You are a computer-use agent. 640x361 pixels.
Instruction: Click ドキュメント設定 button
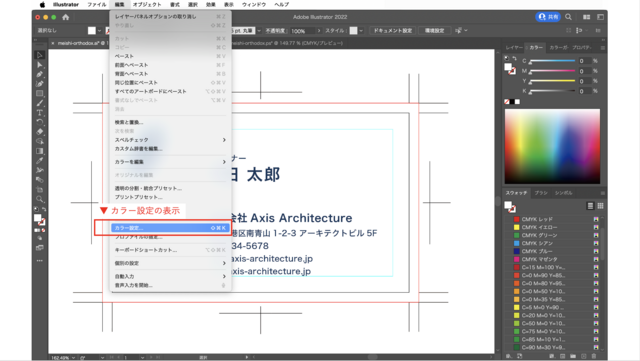click(393, 31)
